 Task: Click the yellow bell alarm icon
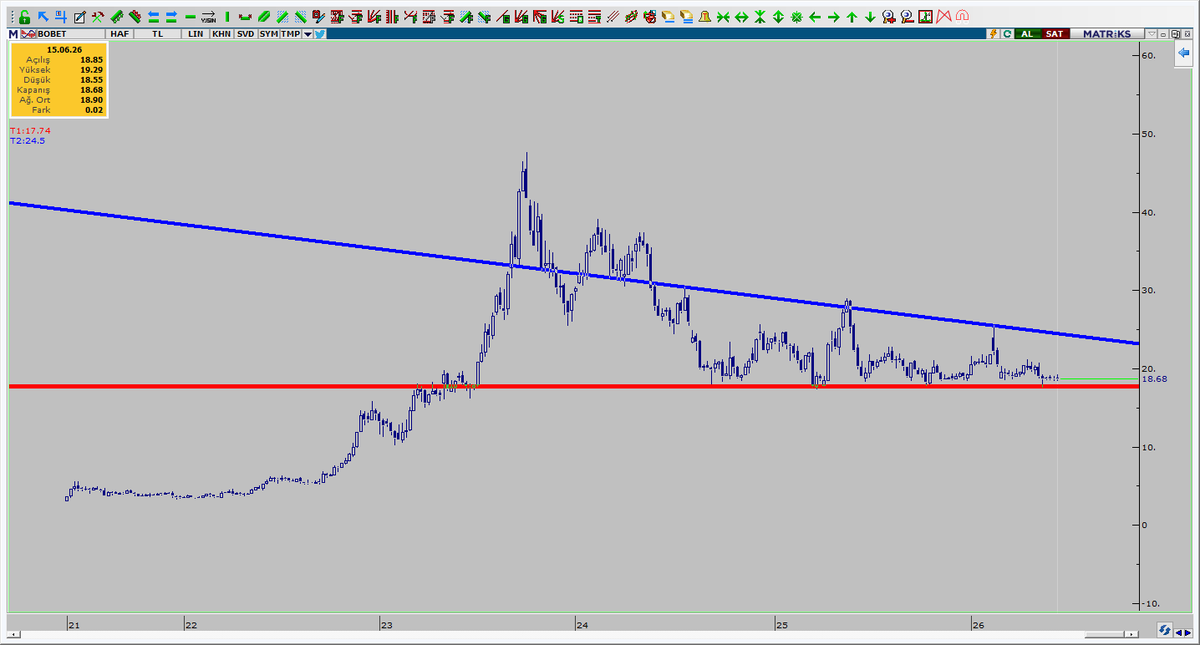705,17
